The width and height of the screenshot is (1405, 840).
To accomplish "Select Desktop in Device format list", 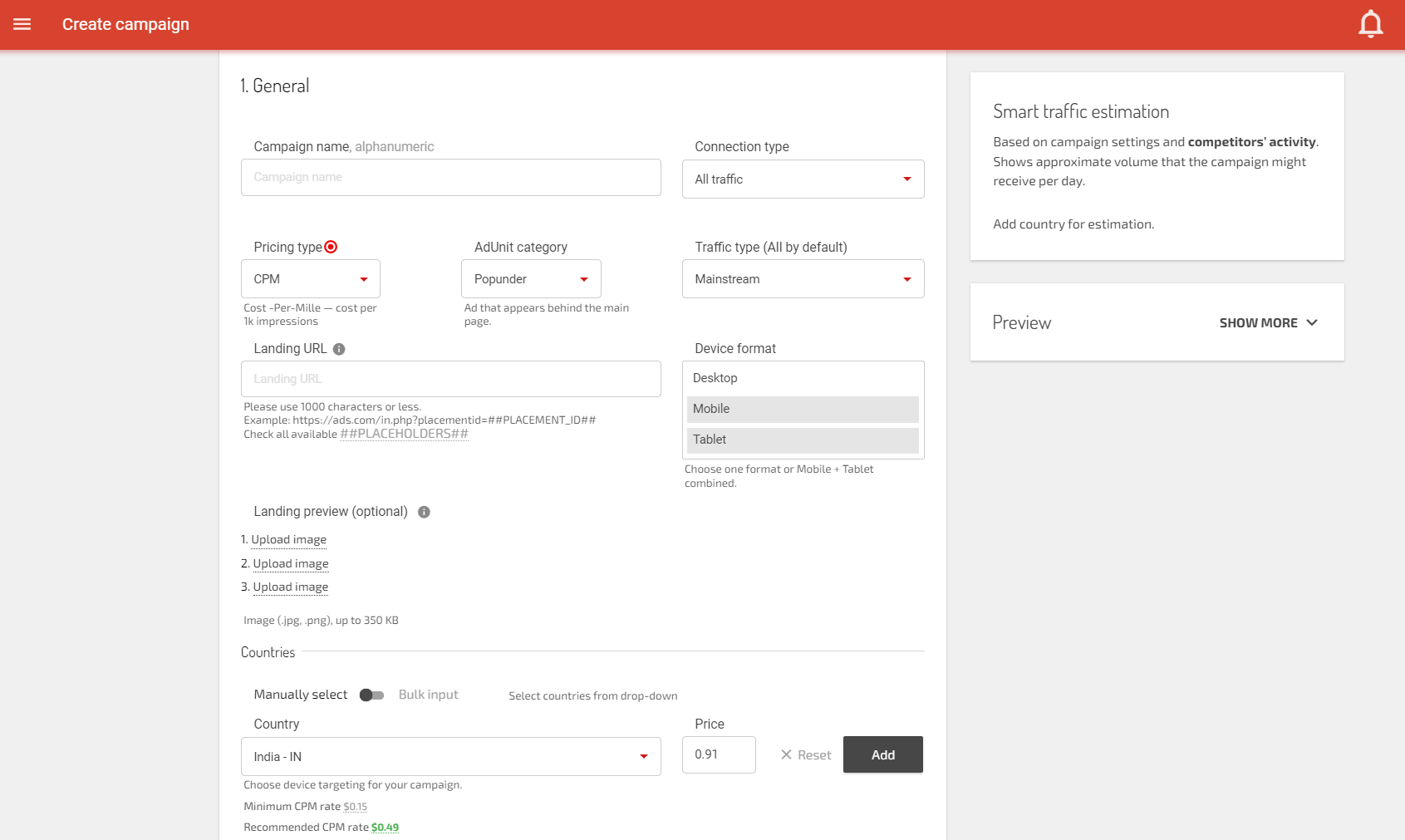I will [x=803, y=378].
